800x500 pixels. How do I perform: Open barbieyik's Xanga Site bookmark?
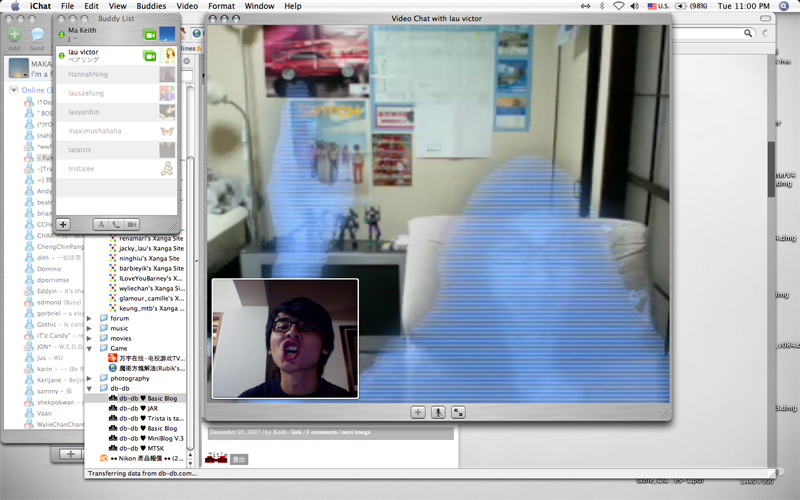(151, 268)
